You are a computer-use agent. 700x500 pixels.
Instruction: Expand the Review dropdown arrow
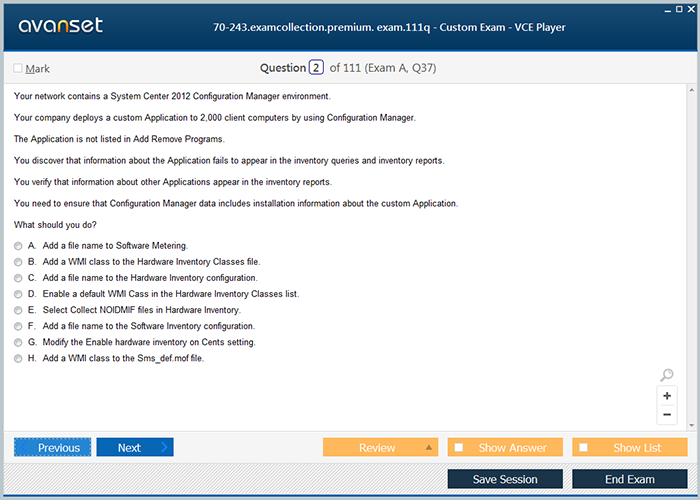pyautogui.click(x=429, y=447)
